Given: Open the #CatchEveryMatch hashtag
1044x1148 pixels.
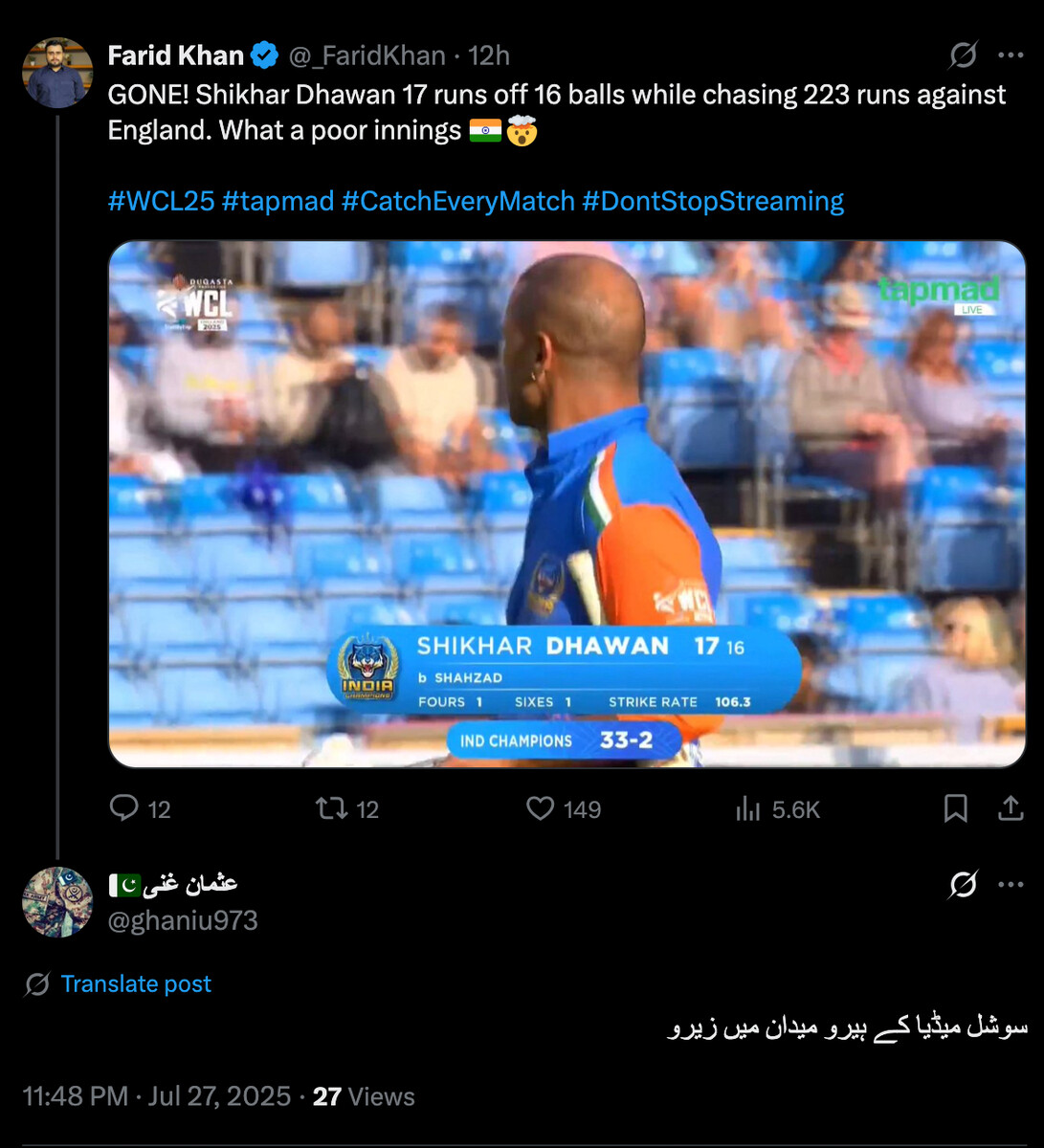Looking at the screenshot, I should pos(458,201).
